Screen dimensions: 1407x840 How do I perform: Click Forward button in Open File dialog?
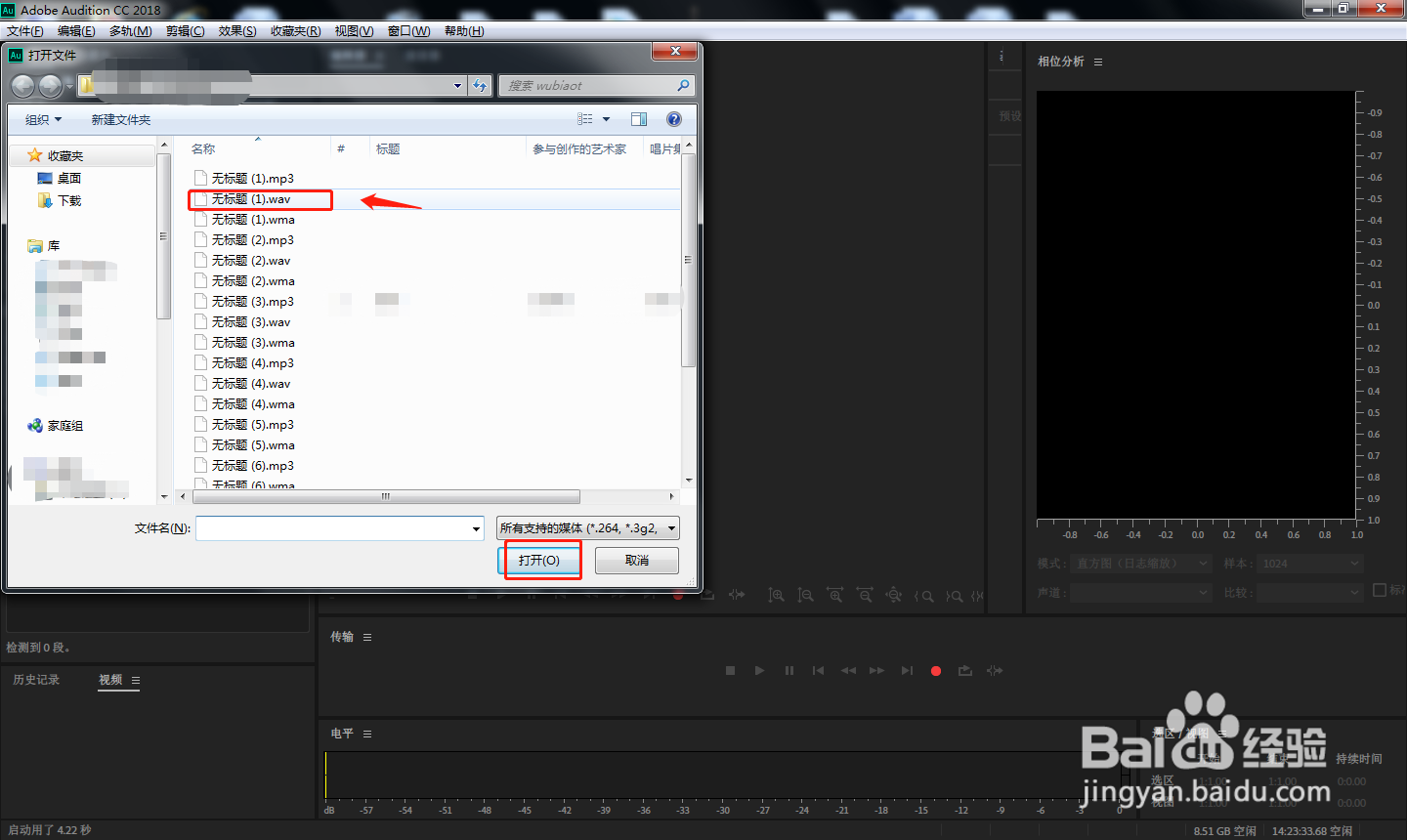(x=50, y=86)
